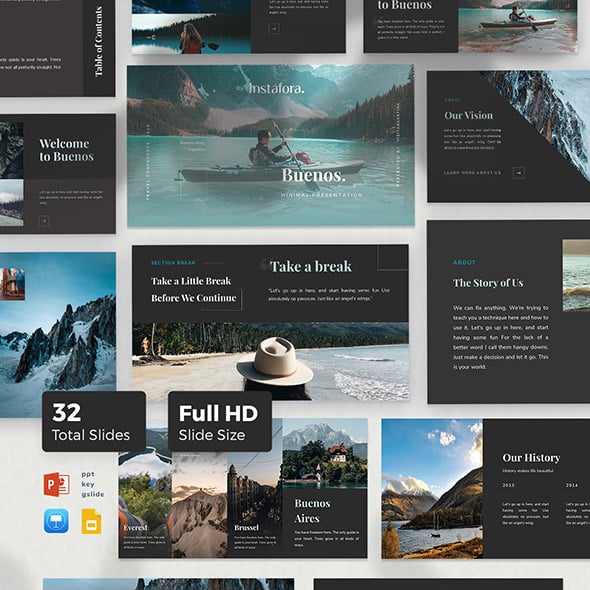Click the ppt format label
Image resolution: width=590 pixels, height=590 pixels.
pos(88,474)
